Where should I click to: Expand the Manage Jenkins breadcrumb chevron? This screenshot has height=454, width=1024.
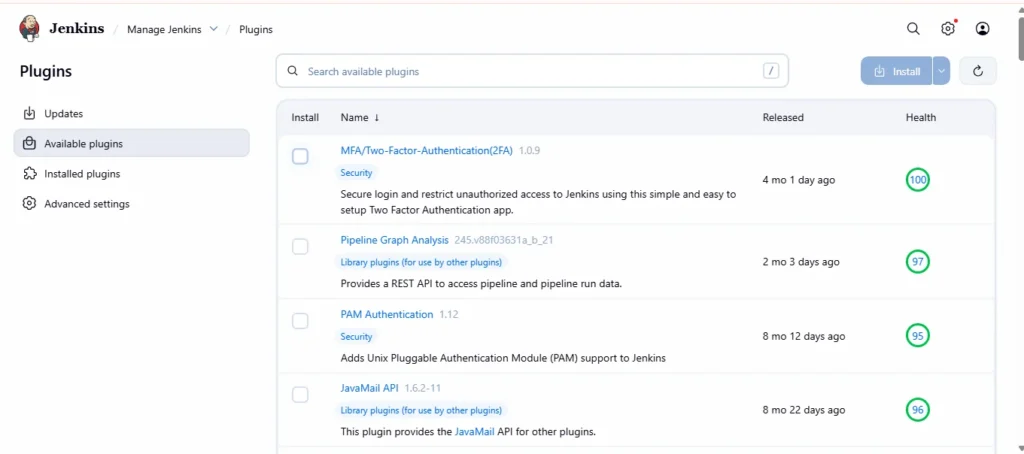(x=213, y=29)
